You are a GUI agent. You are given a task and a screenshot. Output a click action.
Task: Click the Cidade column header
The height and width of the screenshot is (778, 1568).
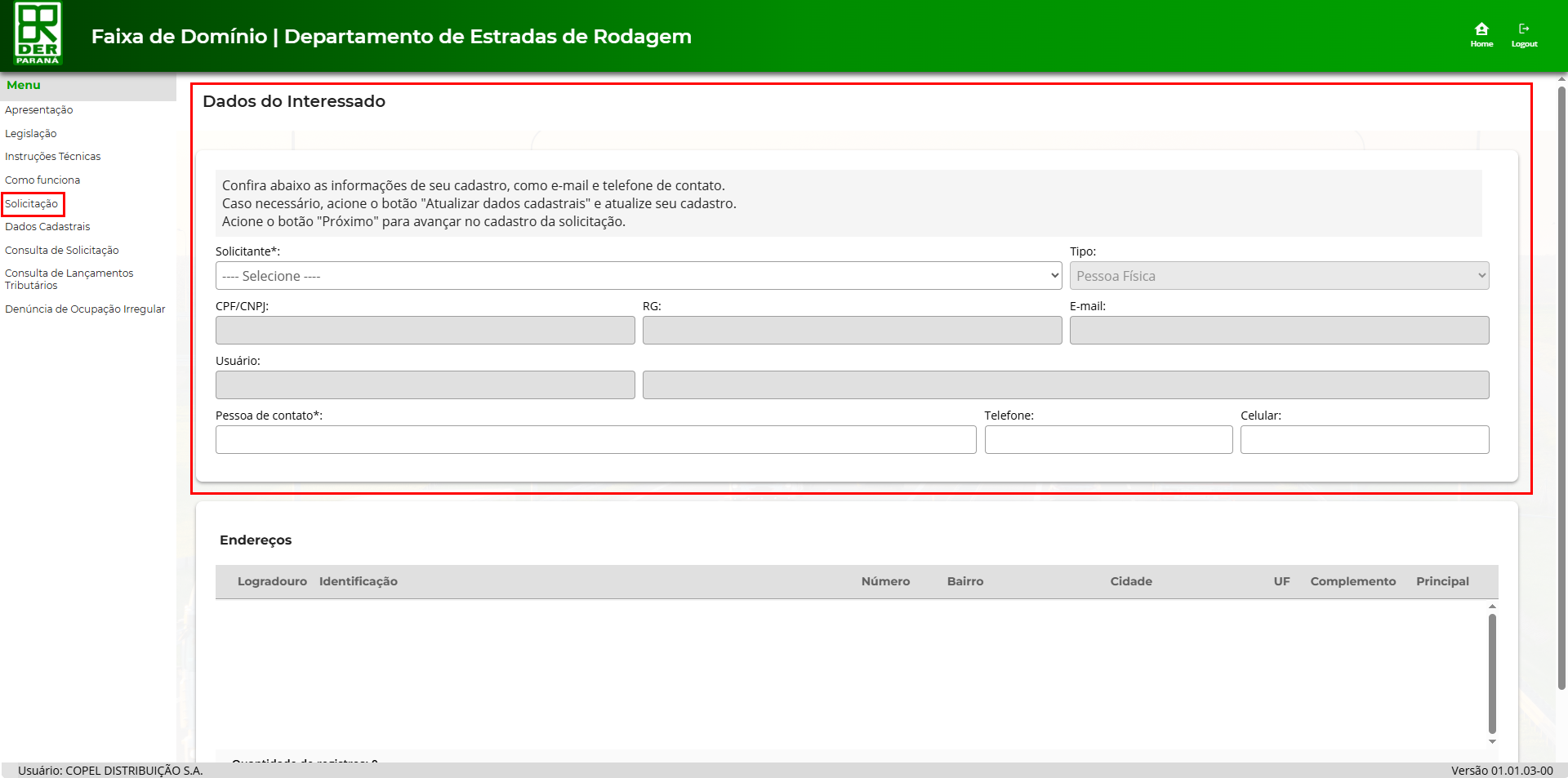click(1131, 581)
